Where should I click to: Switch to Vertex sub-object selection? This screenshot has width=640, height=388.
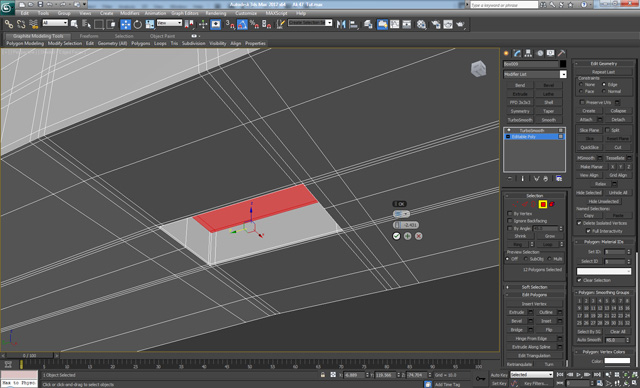[x=516, y=204]
